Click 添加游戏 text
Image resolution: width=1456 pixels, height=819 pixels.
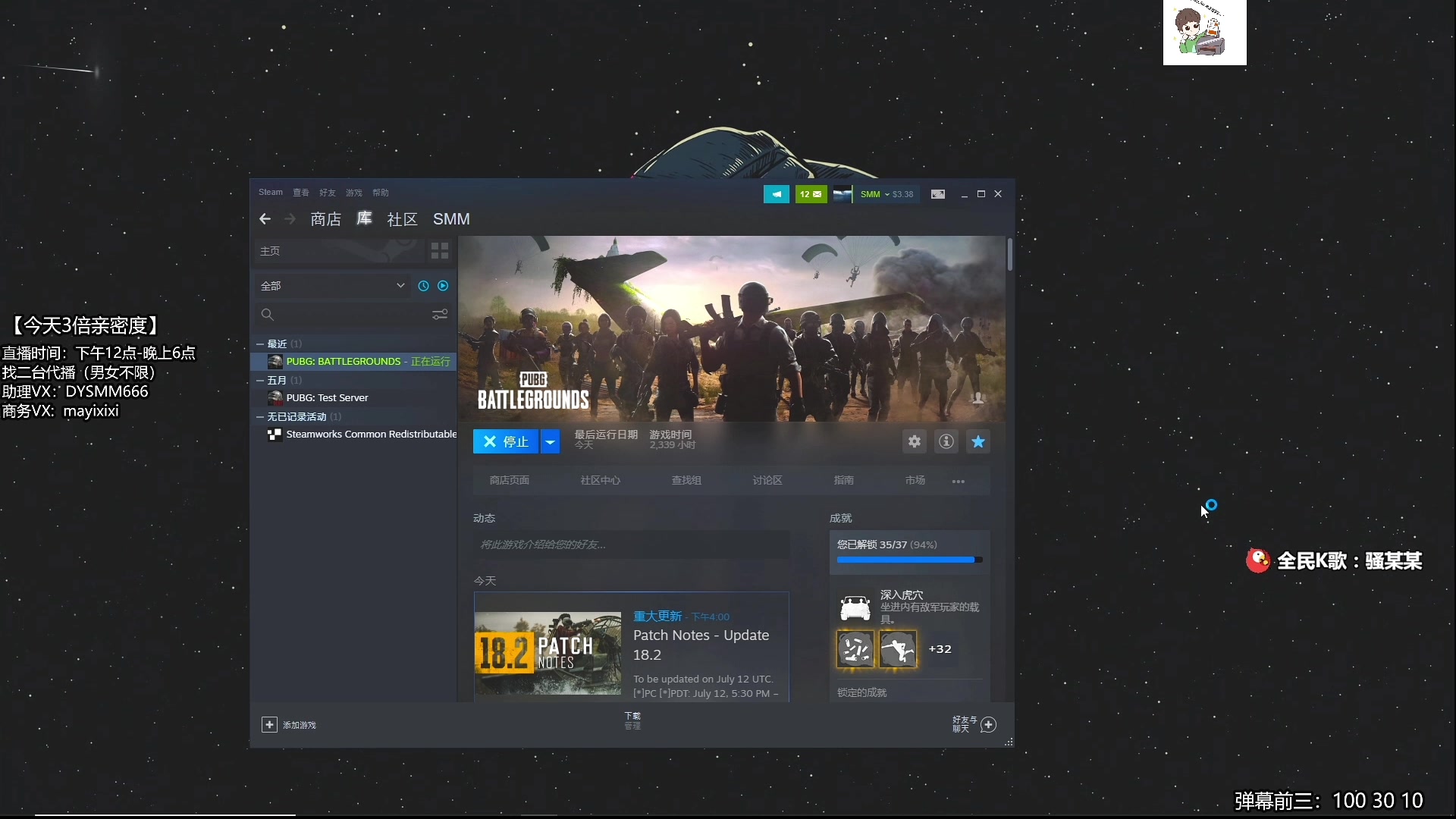tap(300, 726)
